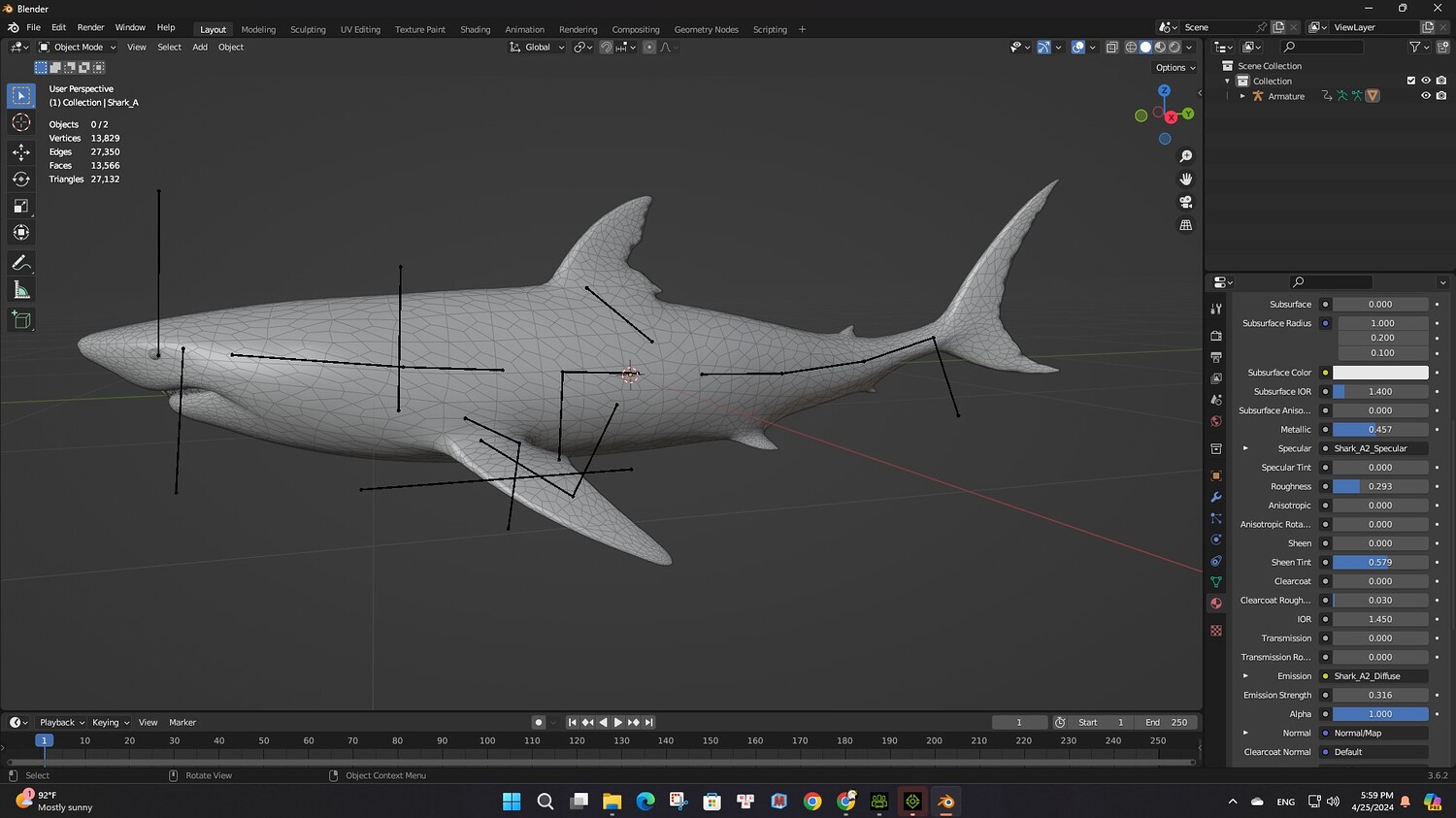This screenshot has height=818, width=1456.
Task: Open the Render menu
Action: click(90, 27)
